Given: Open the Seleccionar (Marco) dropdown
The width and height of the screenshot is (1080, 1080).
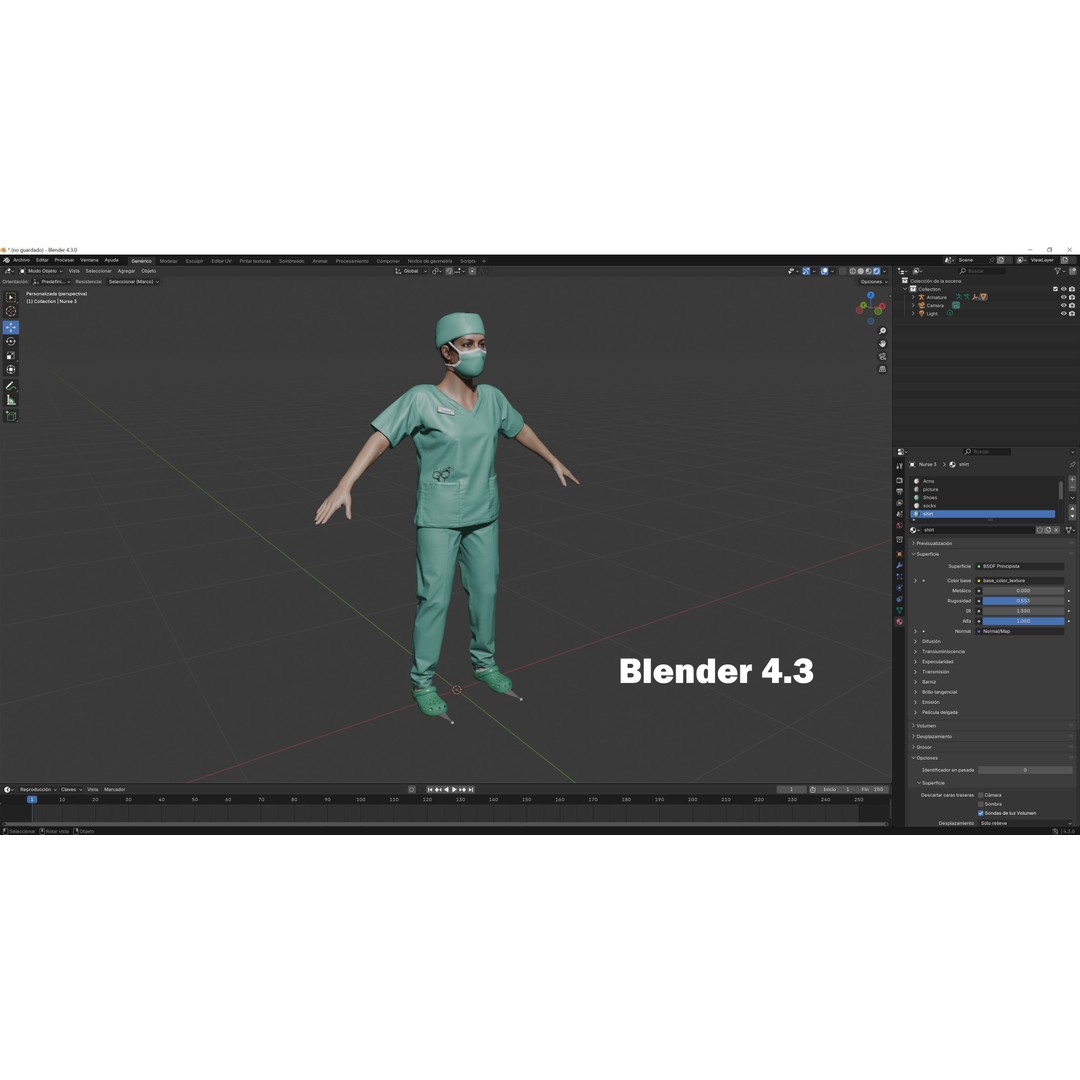Looking at the screenshot, I should tap(134, 282).
